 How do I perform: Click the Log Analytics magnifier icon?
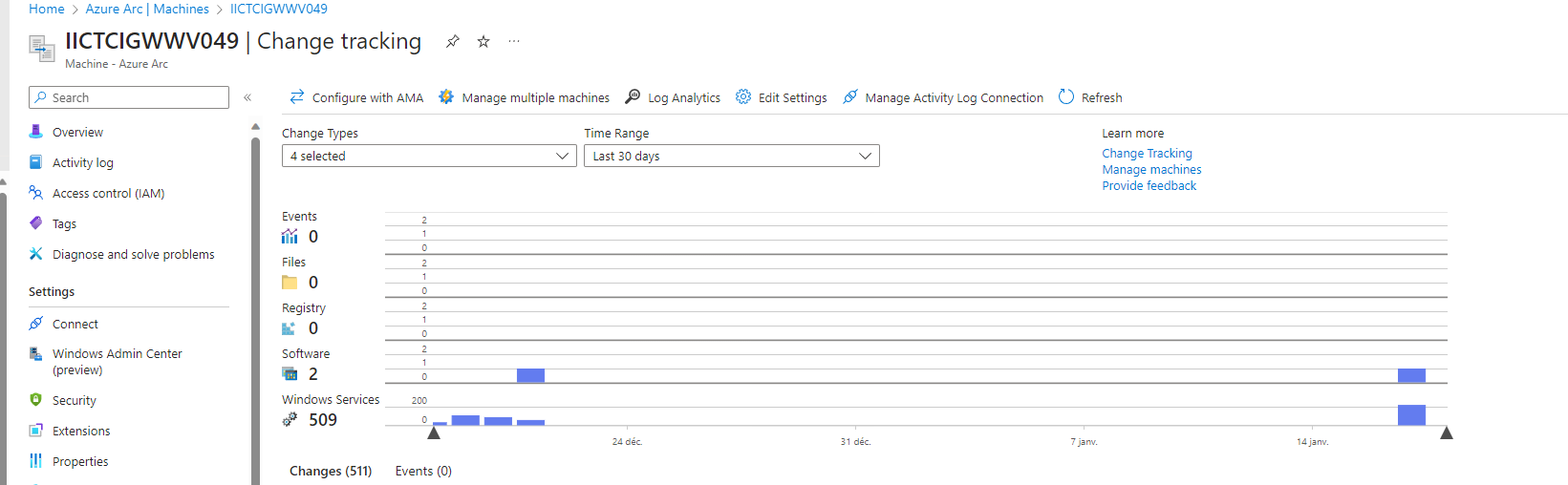(x=633, y=96)
